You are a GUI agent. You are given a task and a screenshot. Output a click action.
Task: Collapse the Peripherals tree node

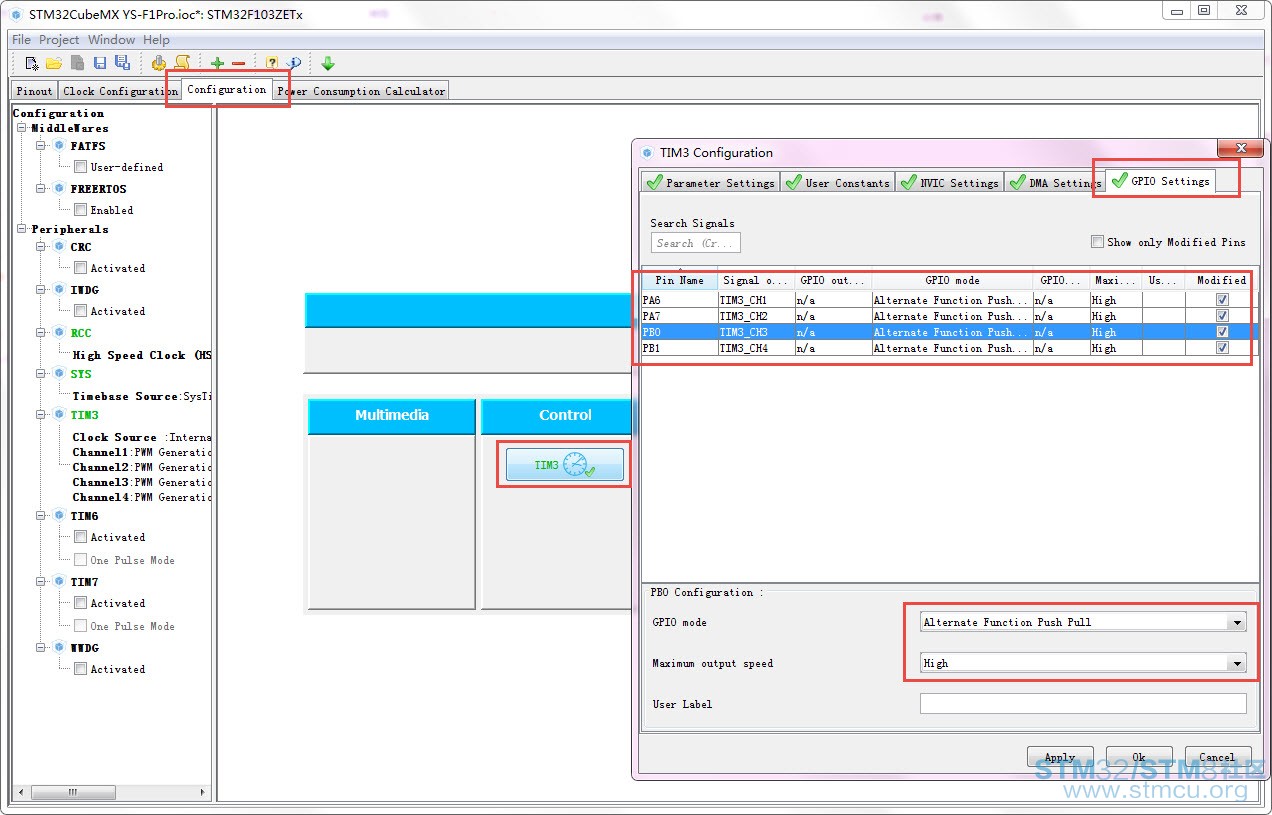click(22, 229)
